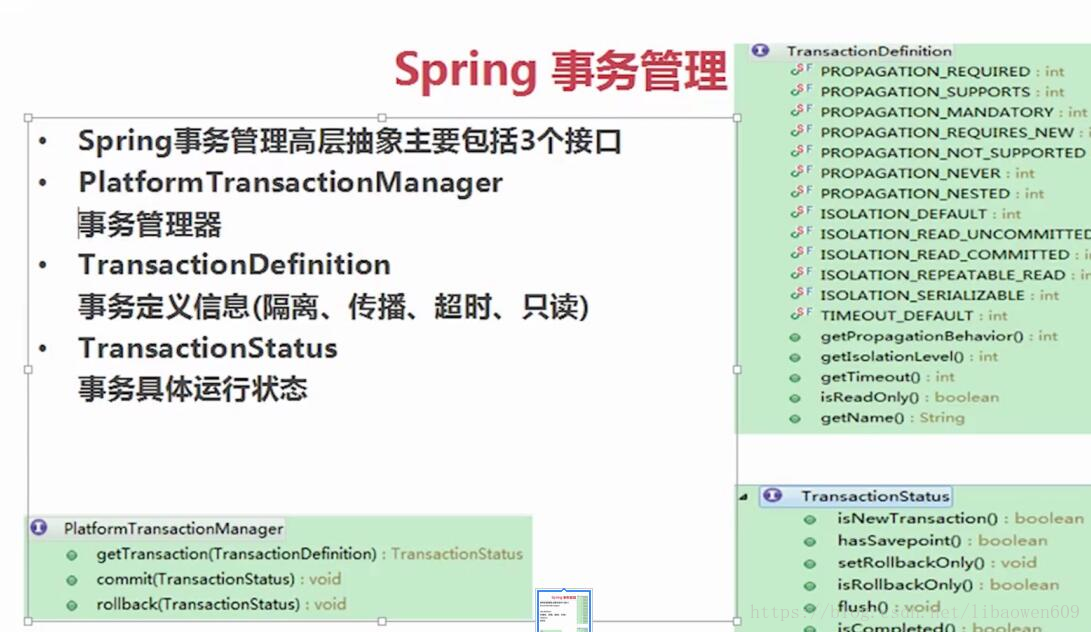Select the getTransaction method icon
1091x632 pixels.
coord(72,555)
